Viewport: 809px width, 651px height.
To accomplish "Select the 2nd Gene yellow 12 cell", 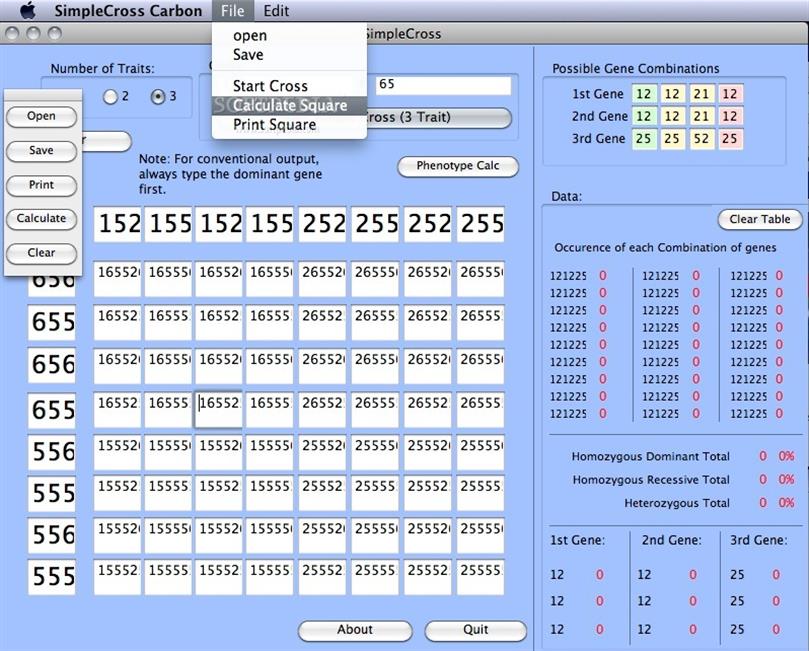I will coord(672,116).
